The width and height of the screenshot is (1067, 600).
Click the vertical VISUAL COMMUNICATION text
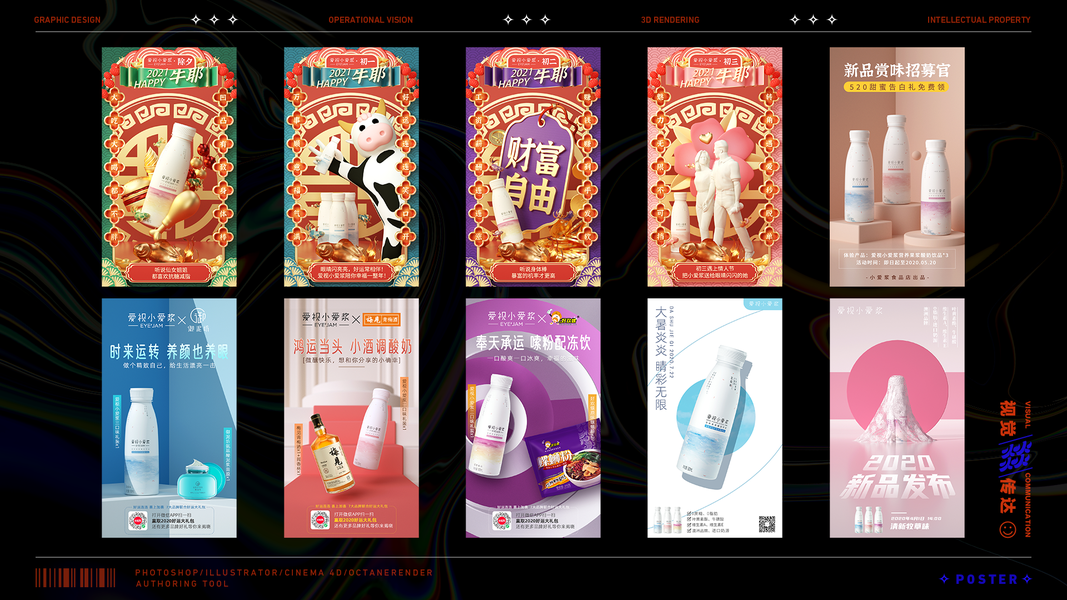pyautogui.click(x=1028, y=469)
